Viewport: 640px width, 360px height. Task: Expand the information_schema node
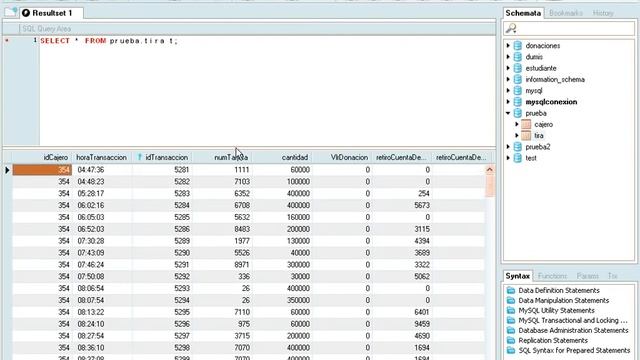[508, 79]
